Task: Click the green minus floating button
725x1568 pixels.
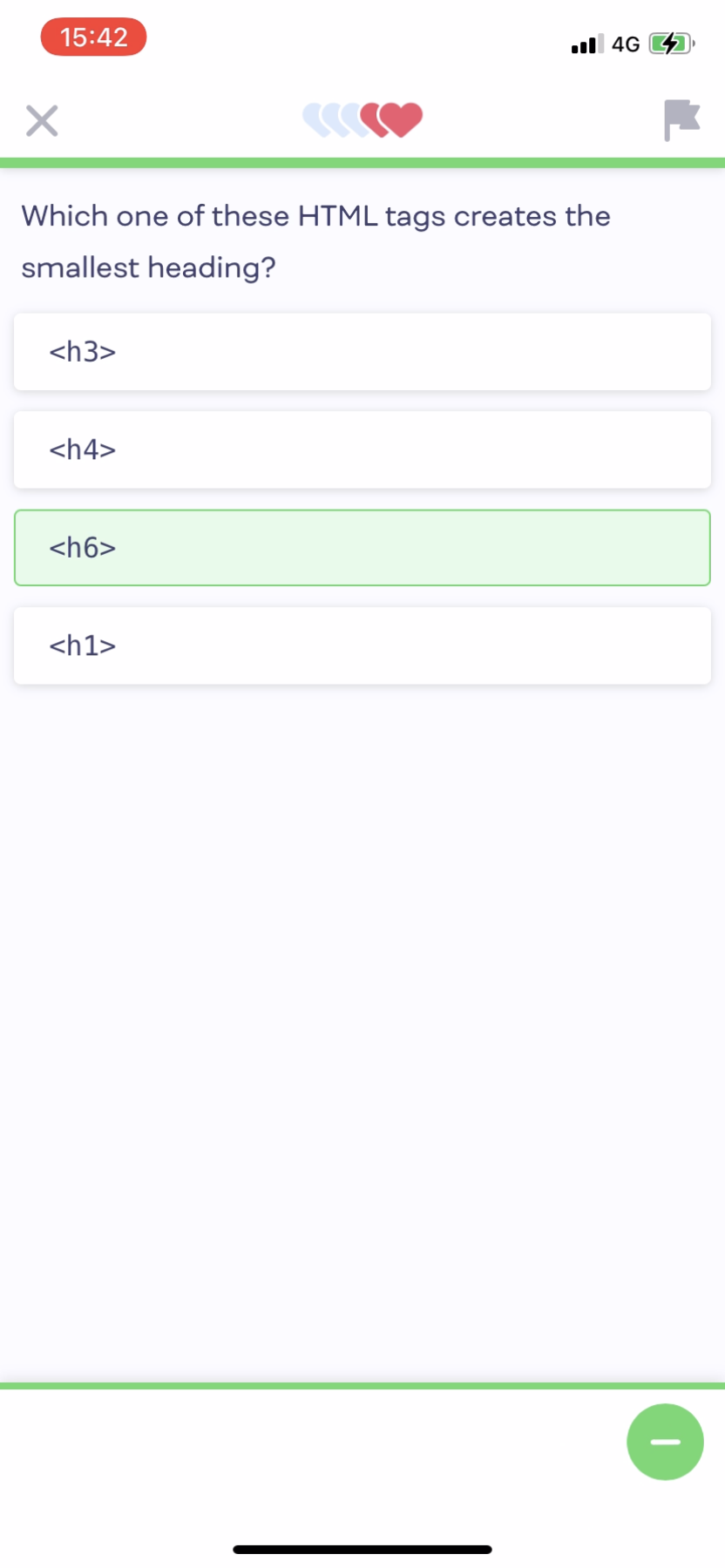Action: [664, 1442]
